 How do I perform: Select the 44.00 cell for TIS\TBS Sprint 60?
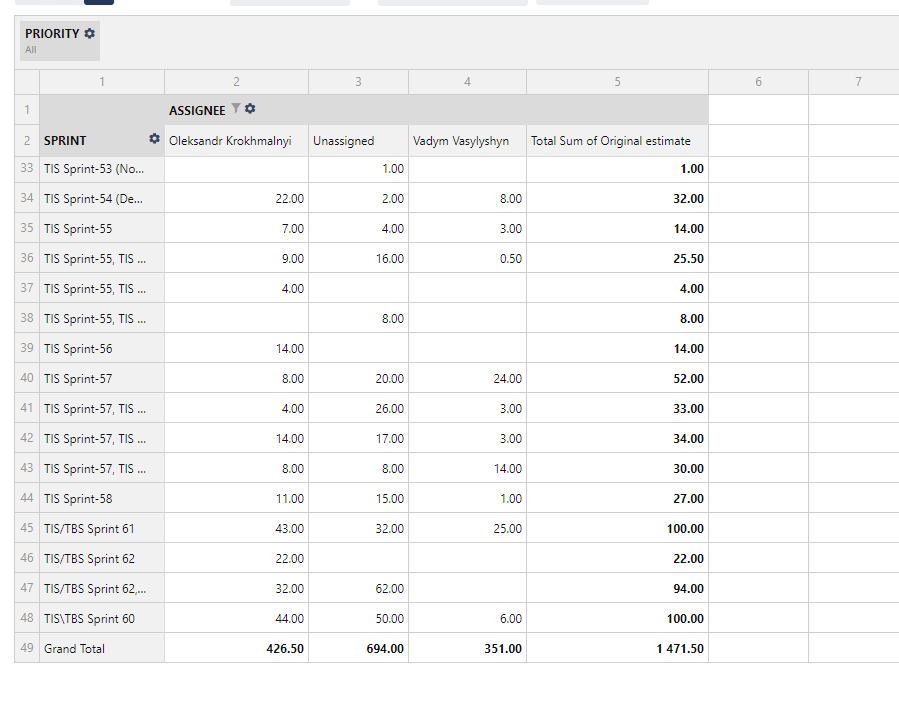pyautogui.click(x=236, y=618)
